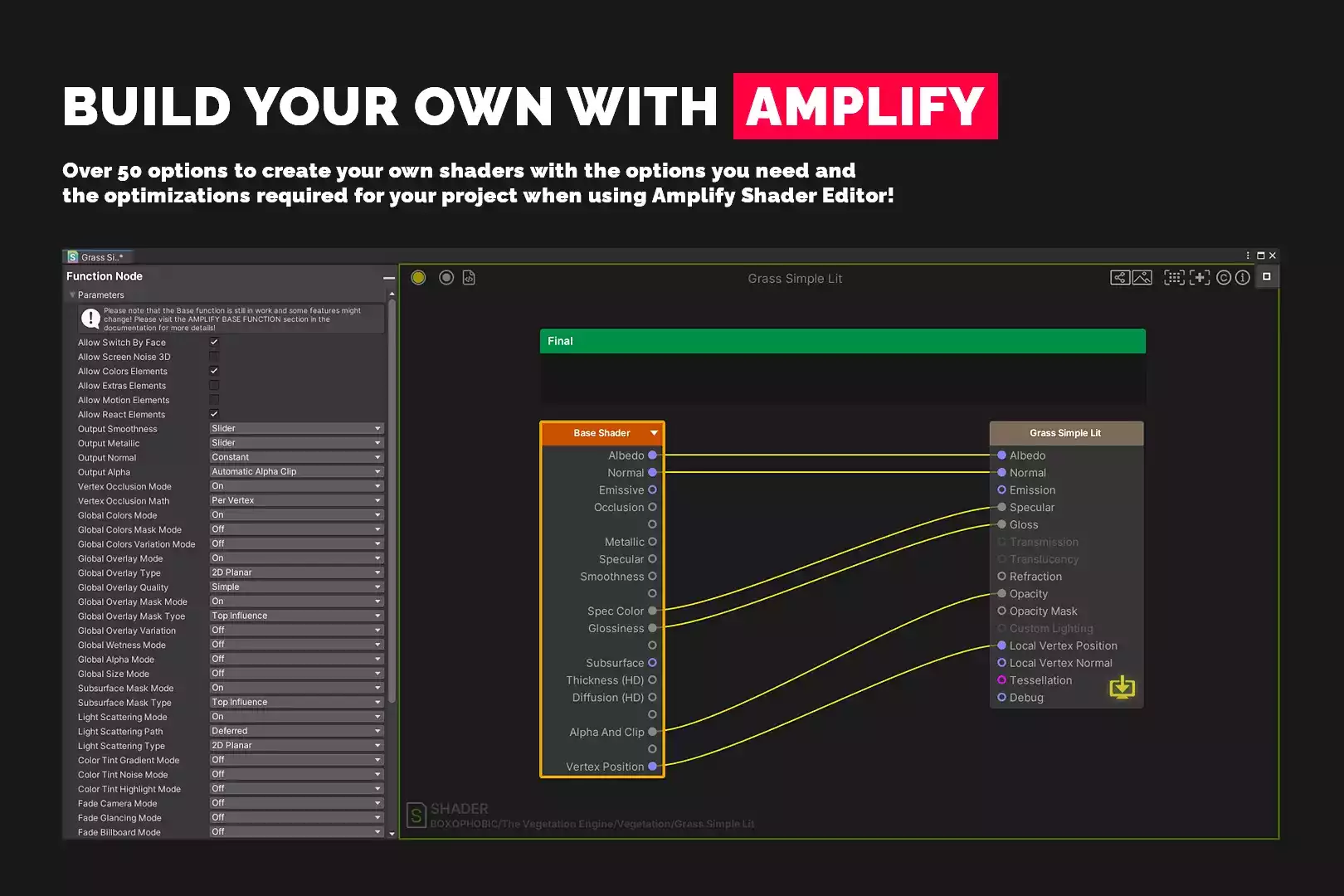Select the Grass Si..* editor tab

pos(97,257)
